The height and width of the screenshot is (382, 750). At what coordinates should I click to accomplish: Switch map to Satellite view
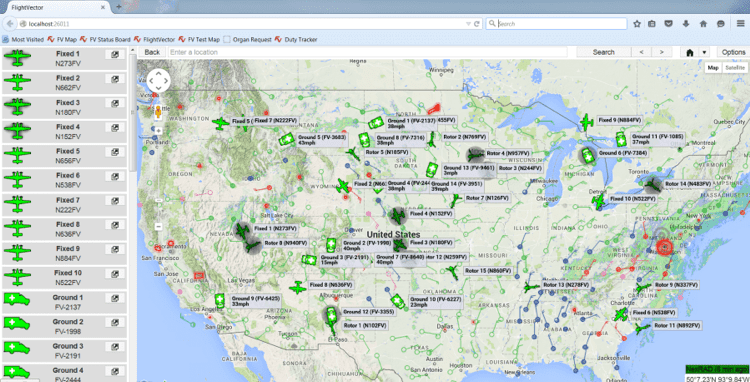(x=735, y=68)
